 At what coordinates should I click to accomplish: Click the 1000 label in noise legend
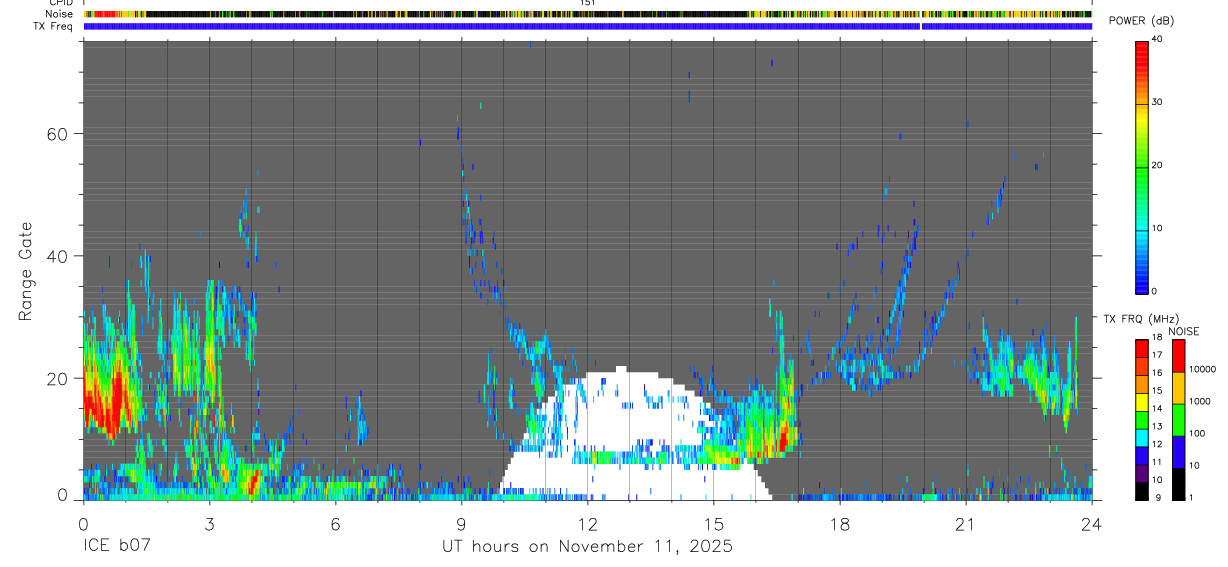(1202, 401)
